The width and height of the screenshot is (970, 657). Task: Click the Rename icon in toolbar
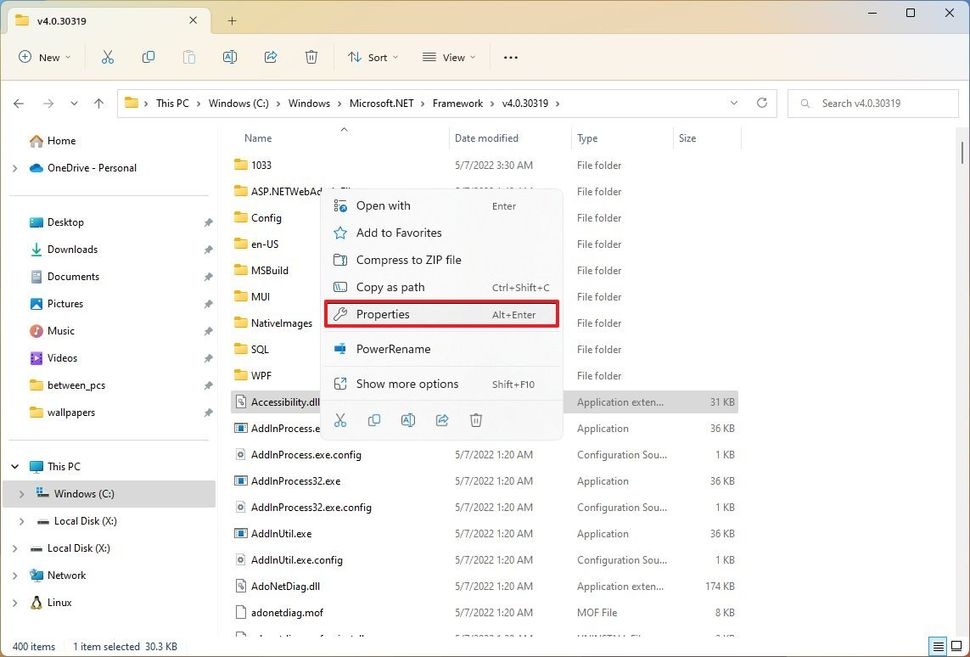(x=230, y=57)
